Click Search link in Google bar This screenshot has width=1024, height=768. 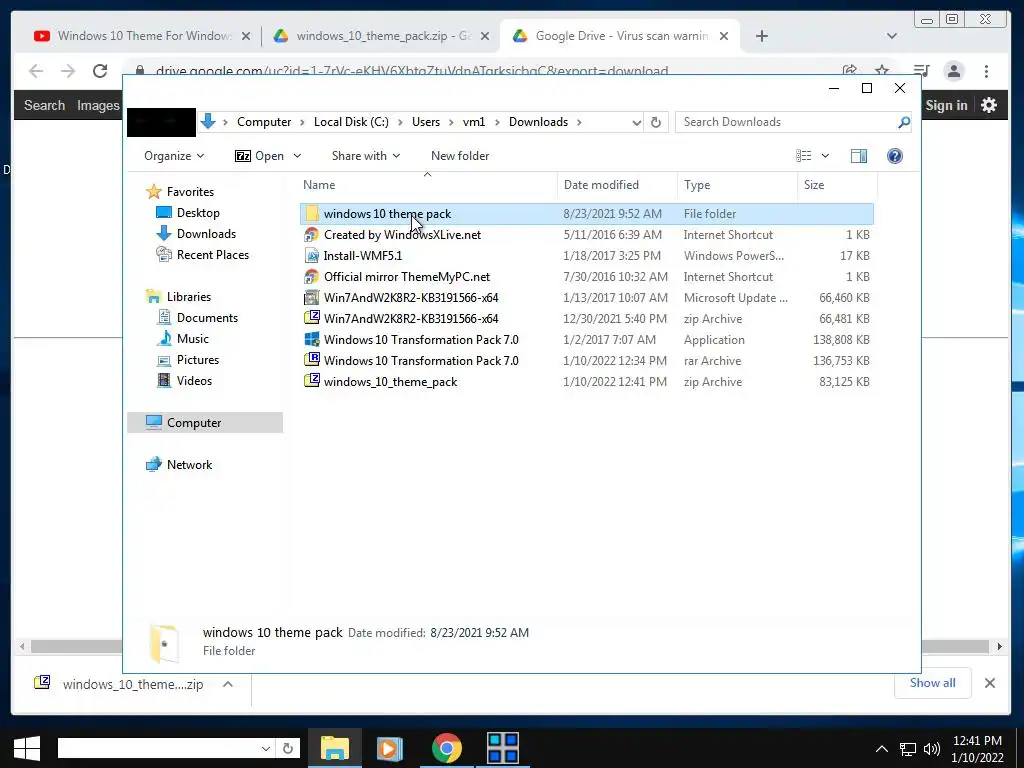point(44,105)
